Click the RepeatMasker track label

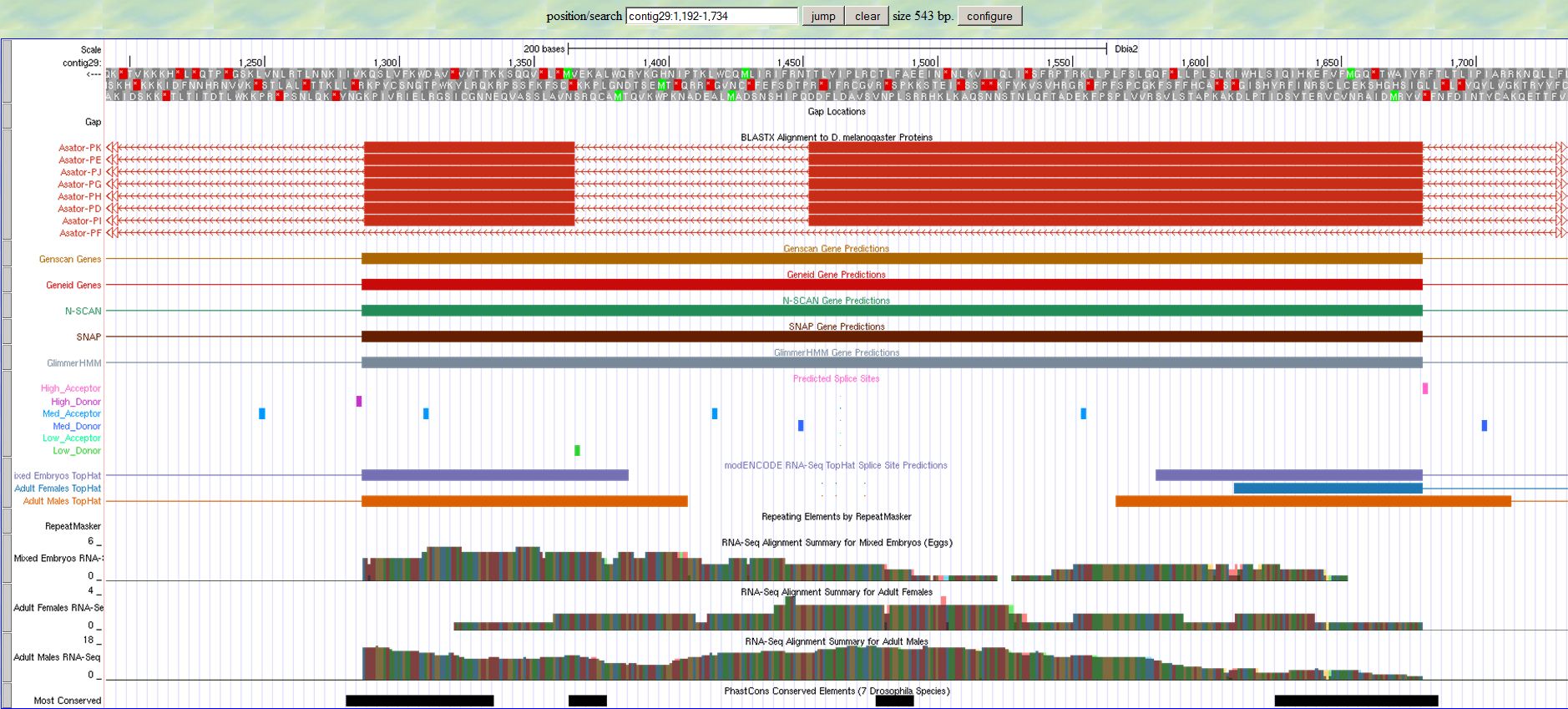[73, 526]
